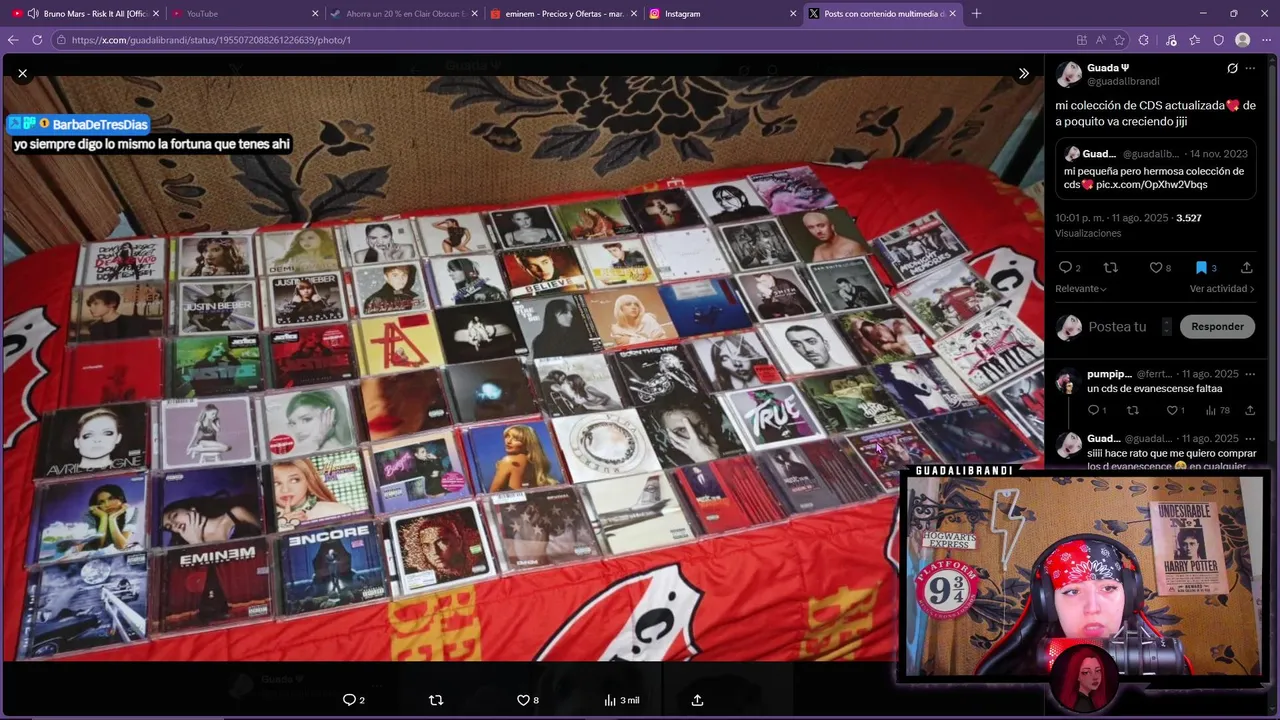The image size is (1280, 720).
Task: Repost via the retweet icon in side panel
Action: coord(1110,267)
